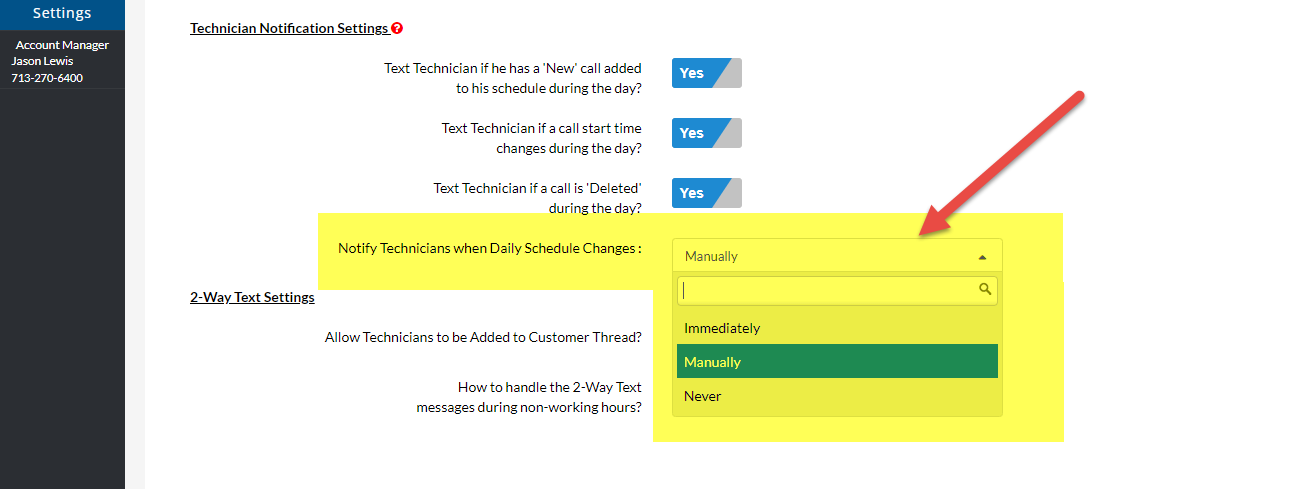Click the 'How to handle the 2-Way Text' label
The width and height of the screenshot is (1297, 489).
click(x=529, y=397)
